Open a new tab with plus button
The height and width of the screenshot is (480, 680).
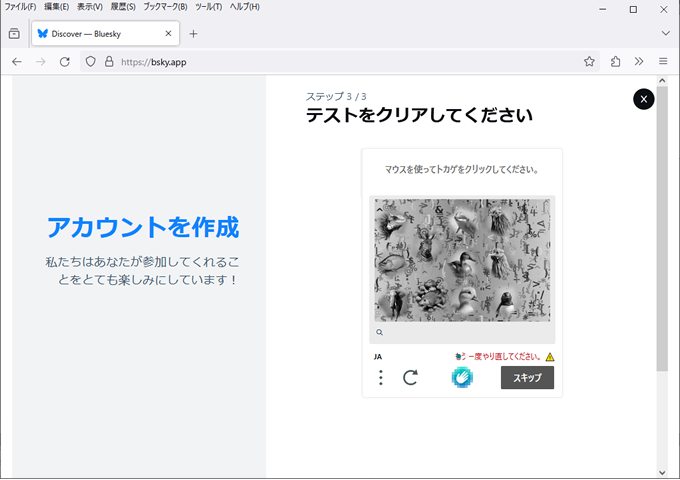(x=193, y=34)
